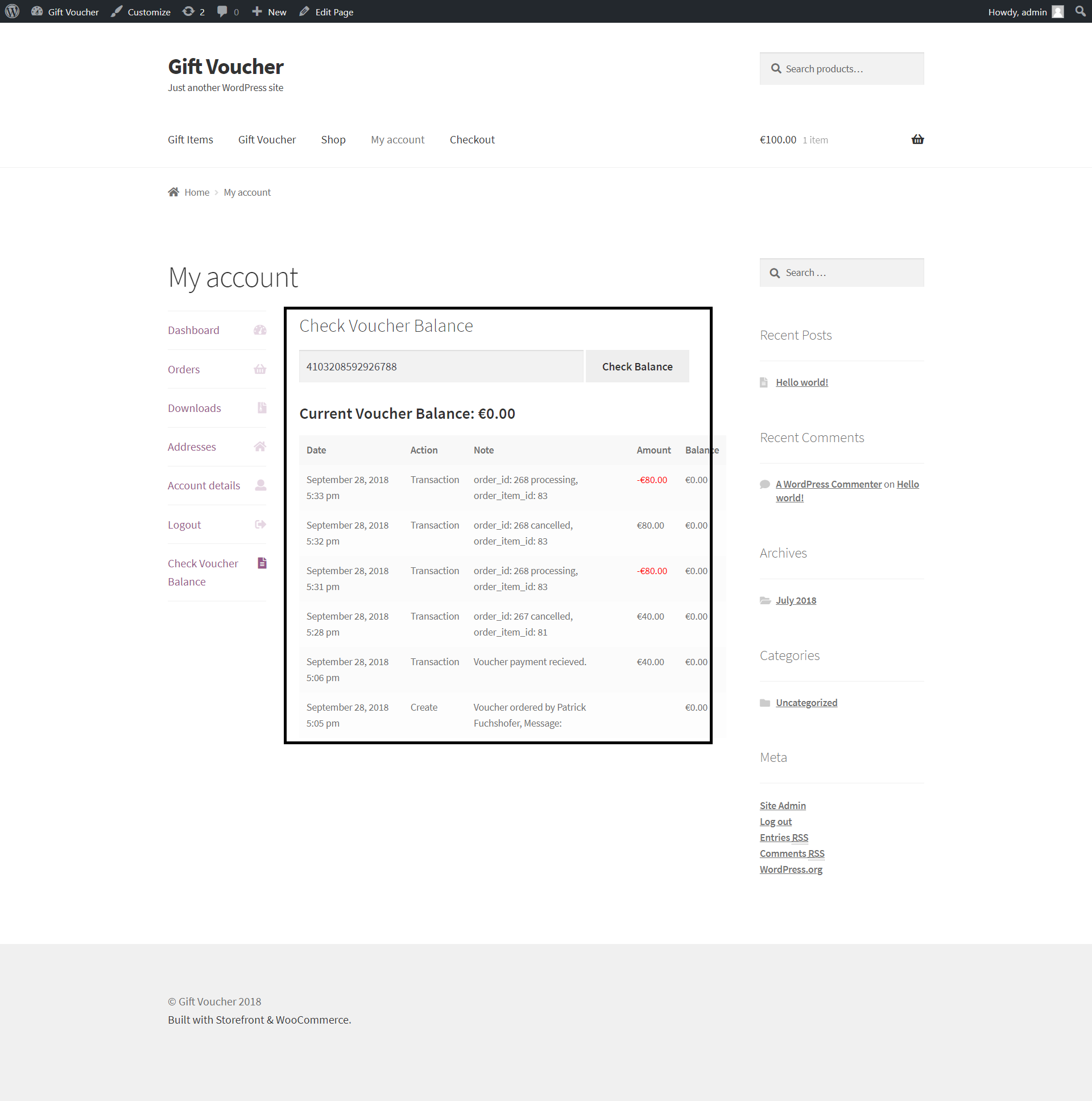The height and width of the screenshot is (1101, 1092).
Task: Click the shopping basket icon top right
Action: [x=917, y=139]
